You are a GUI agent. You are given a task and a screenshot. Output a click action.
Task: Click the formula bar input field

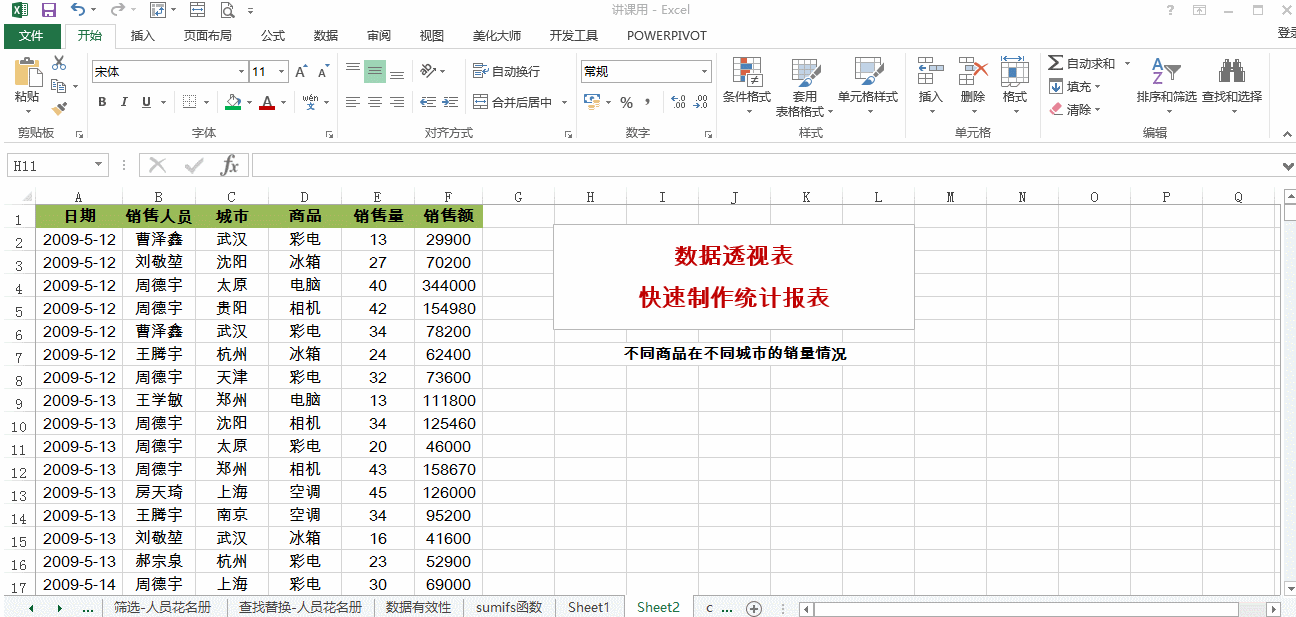pyautogui.click(x=764, y=165)
